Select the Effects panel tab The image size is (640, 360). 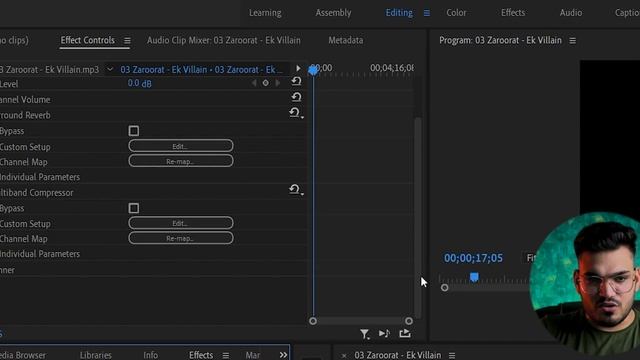[201, 355]
